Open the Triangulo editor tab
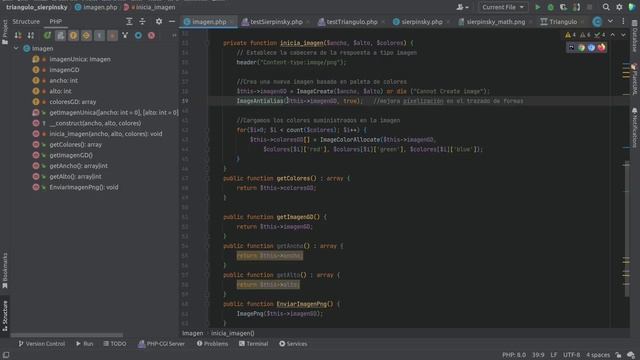 pyautogui.click(x=562, y=22)
